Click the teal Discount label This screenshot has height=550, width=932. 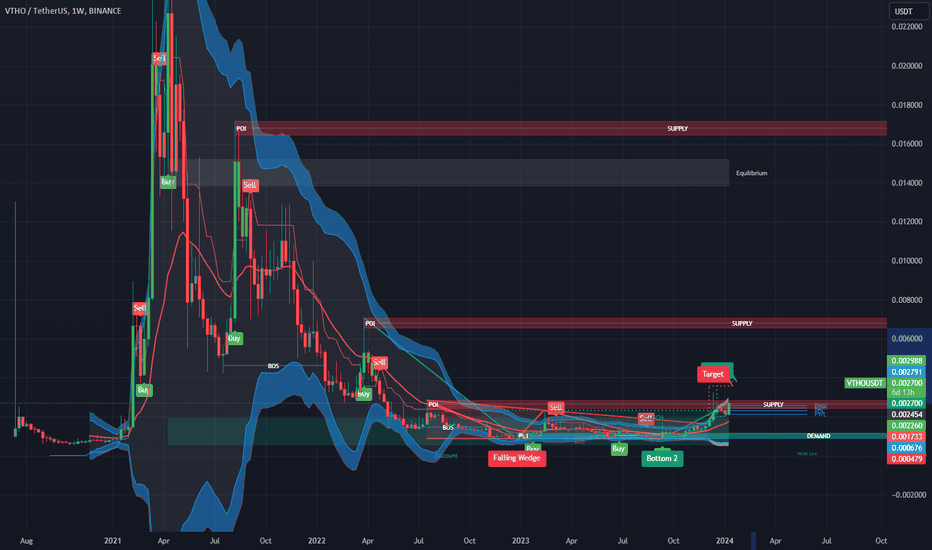(x=446, y=456)
